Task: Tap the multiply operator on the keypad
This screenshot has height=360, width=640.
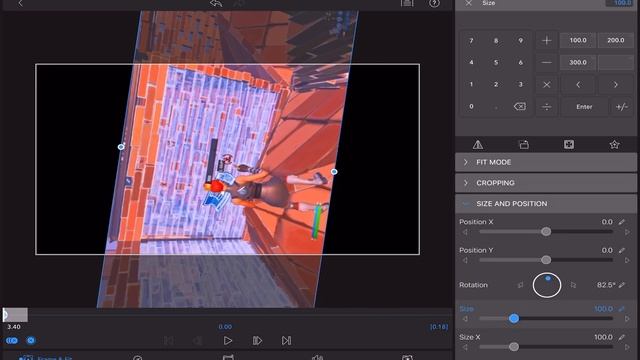Action: click(546, 84)
